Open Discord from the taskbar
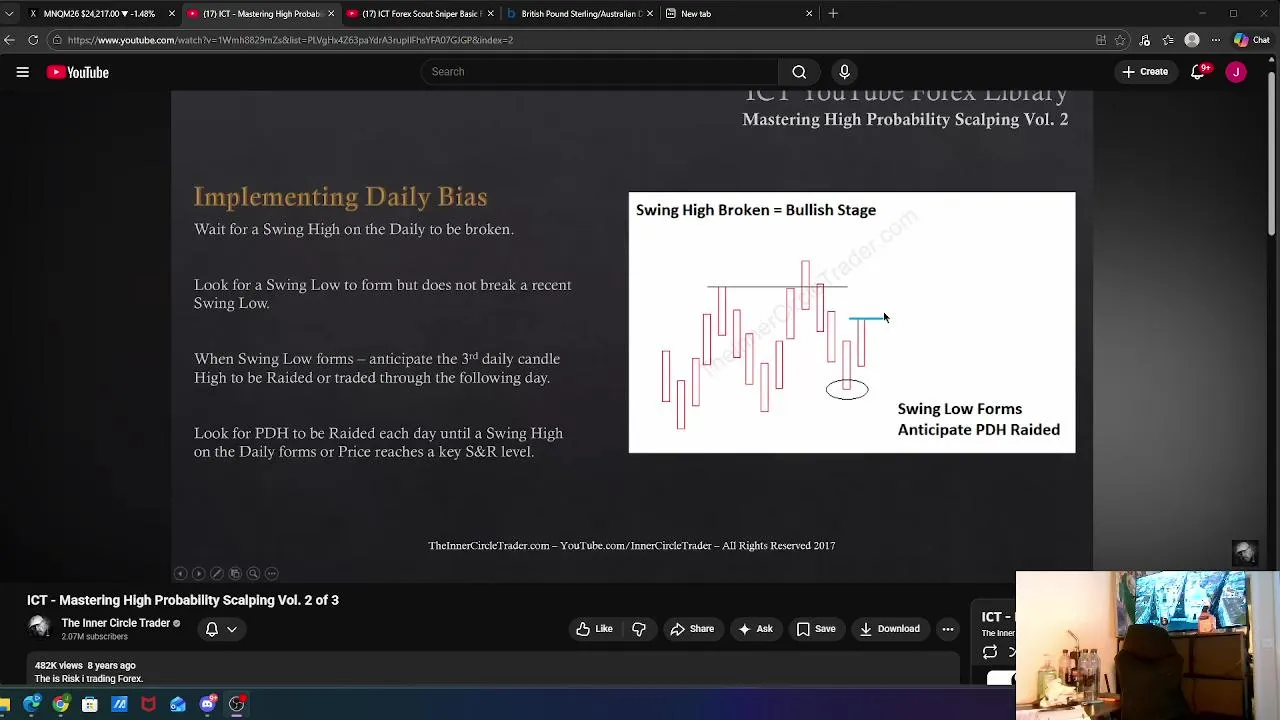The height and width of the screenshot is (720, 1280). [x=207, y=705]
